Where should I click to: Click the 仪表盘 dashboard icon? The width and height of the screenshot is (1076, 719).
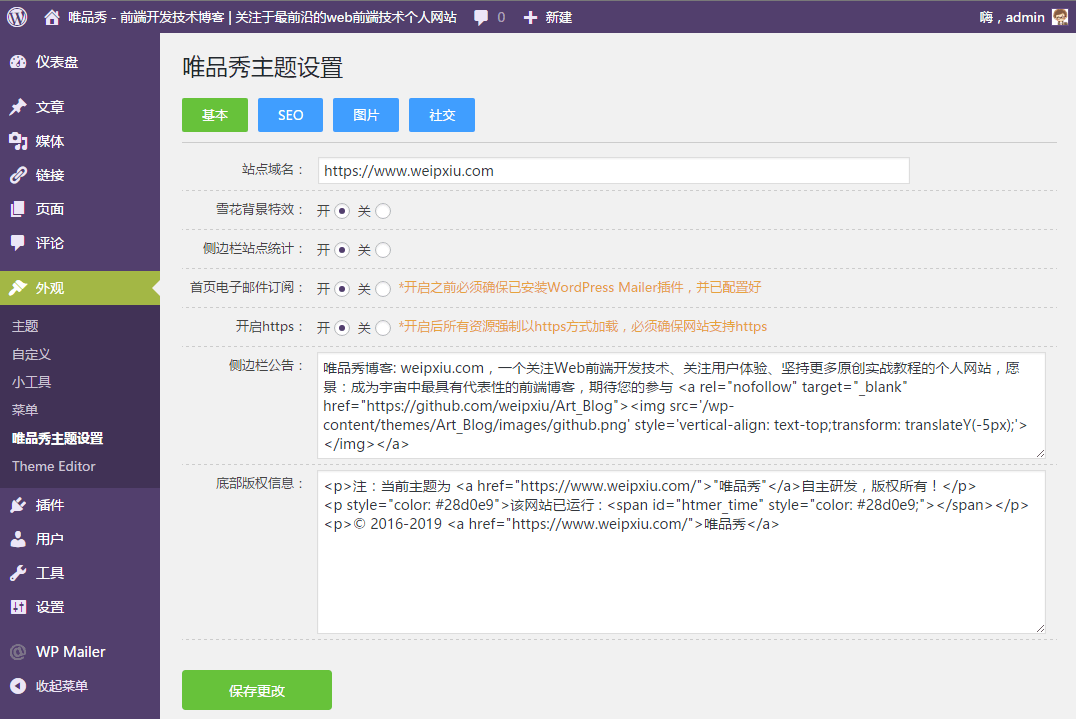(18, 62)
